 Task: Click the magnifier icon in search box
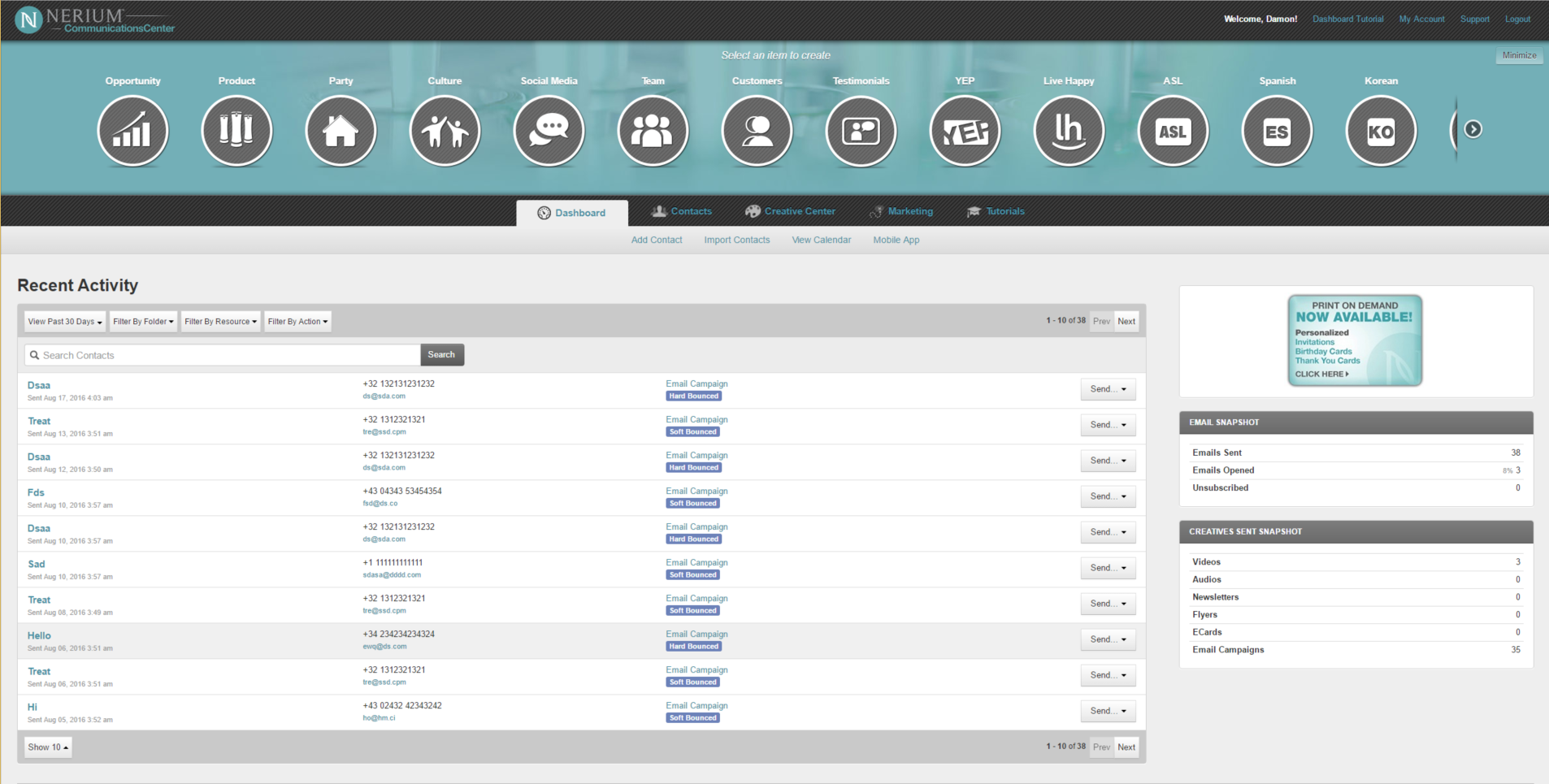[x=34, y=355]
